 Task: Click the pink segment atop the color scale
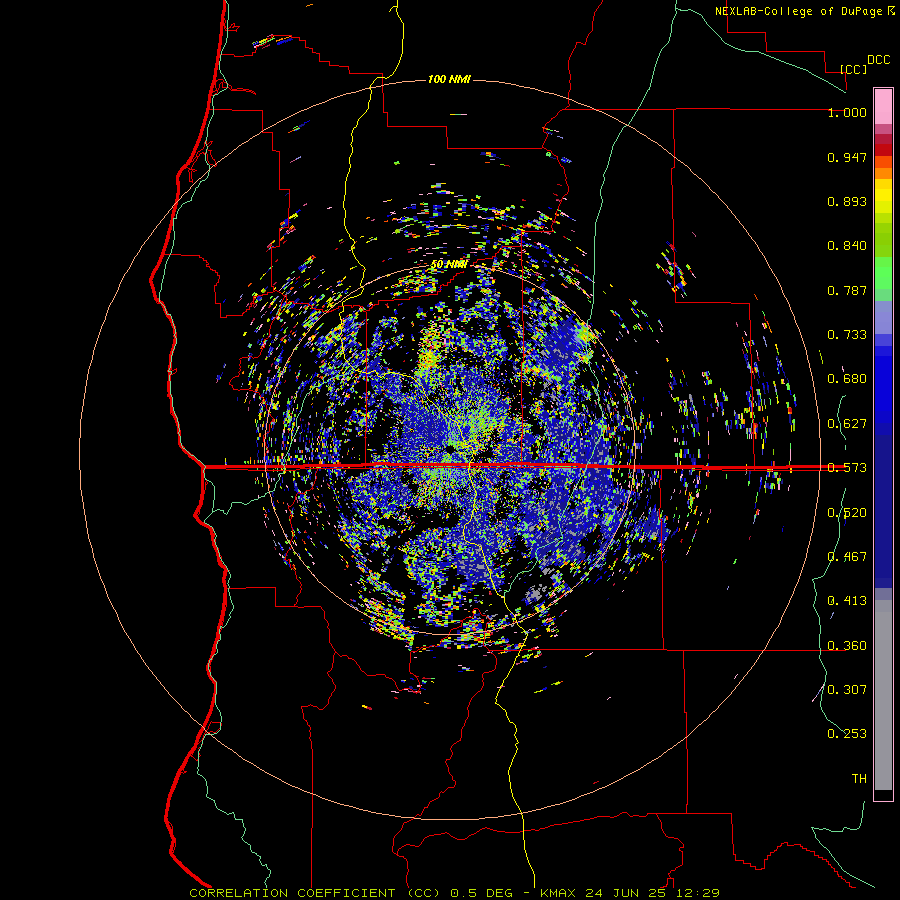883,107
